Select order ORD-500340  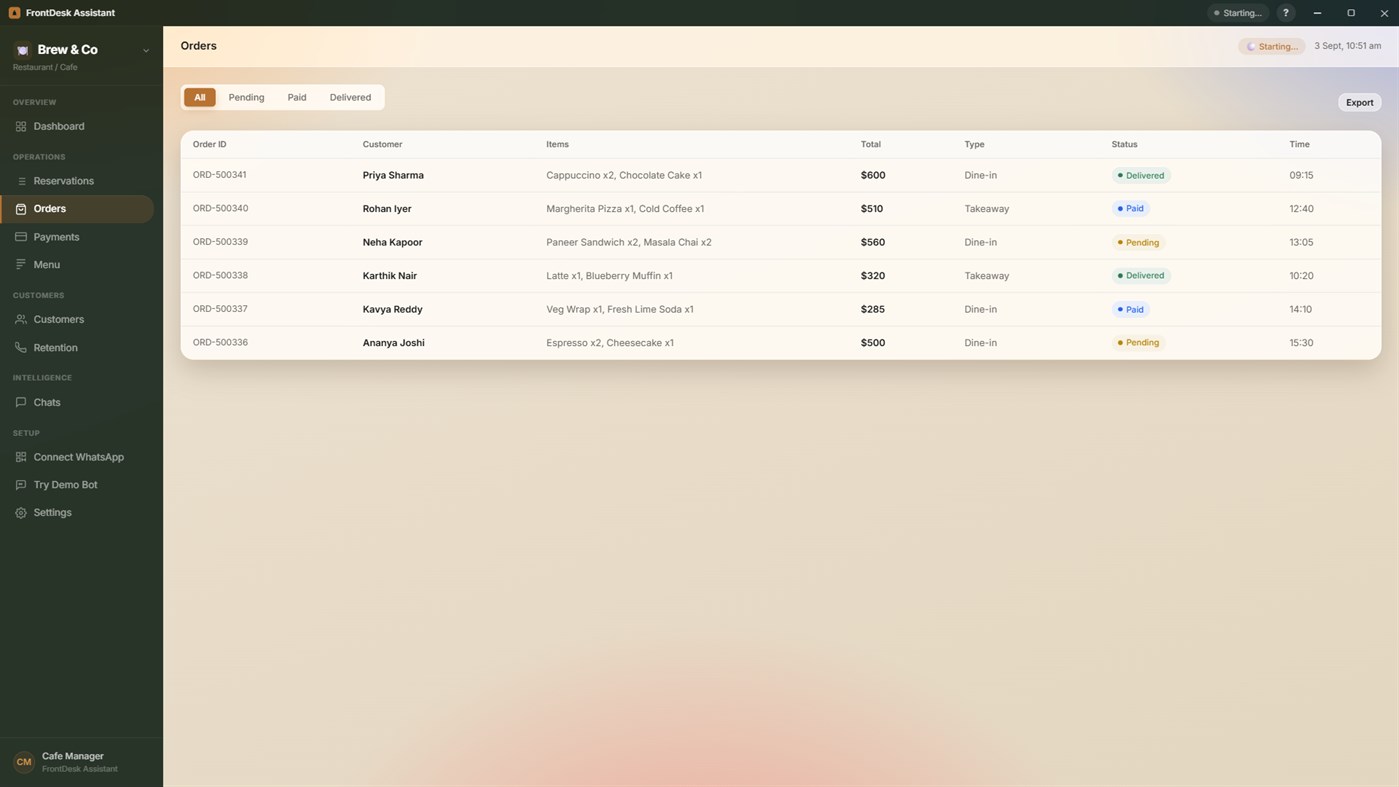pos(220,208)
